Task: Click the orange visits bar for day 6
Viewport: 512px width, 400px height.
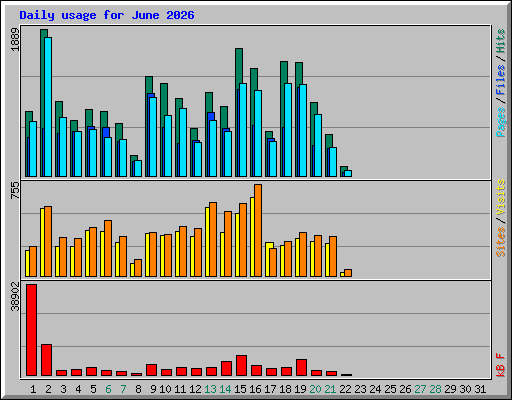Action: pyautogui.click(x=108, y=248)
